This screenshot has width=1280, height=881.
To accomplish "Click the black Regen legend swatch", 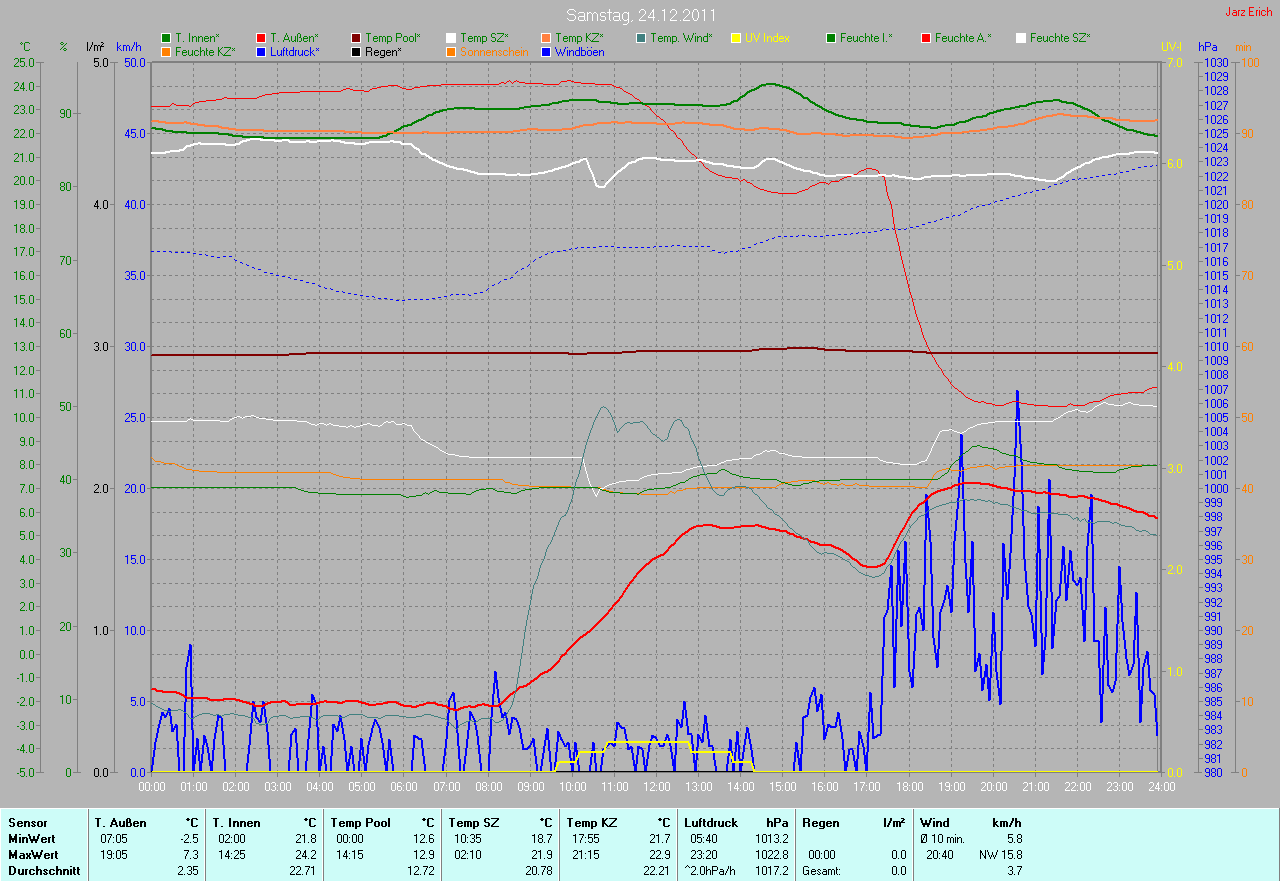I will (356, 51).
